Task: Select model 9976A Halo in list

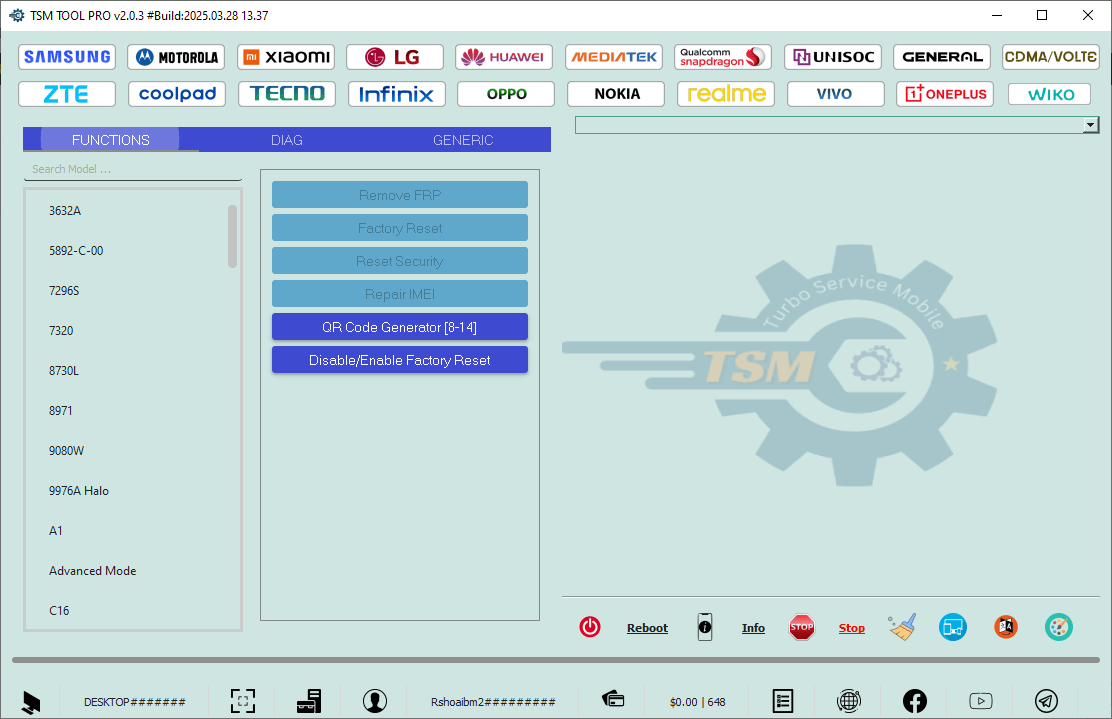Action: tap(79, 491)
